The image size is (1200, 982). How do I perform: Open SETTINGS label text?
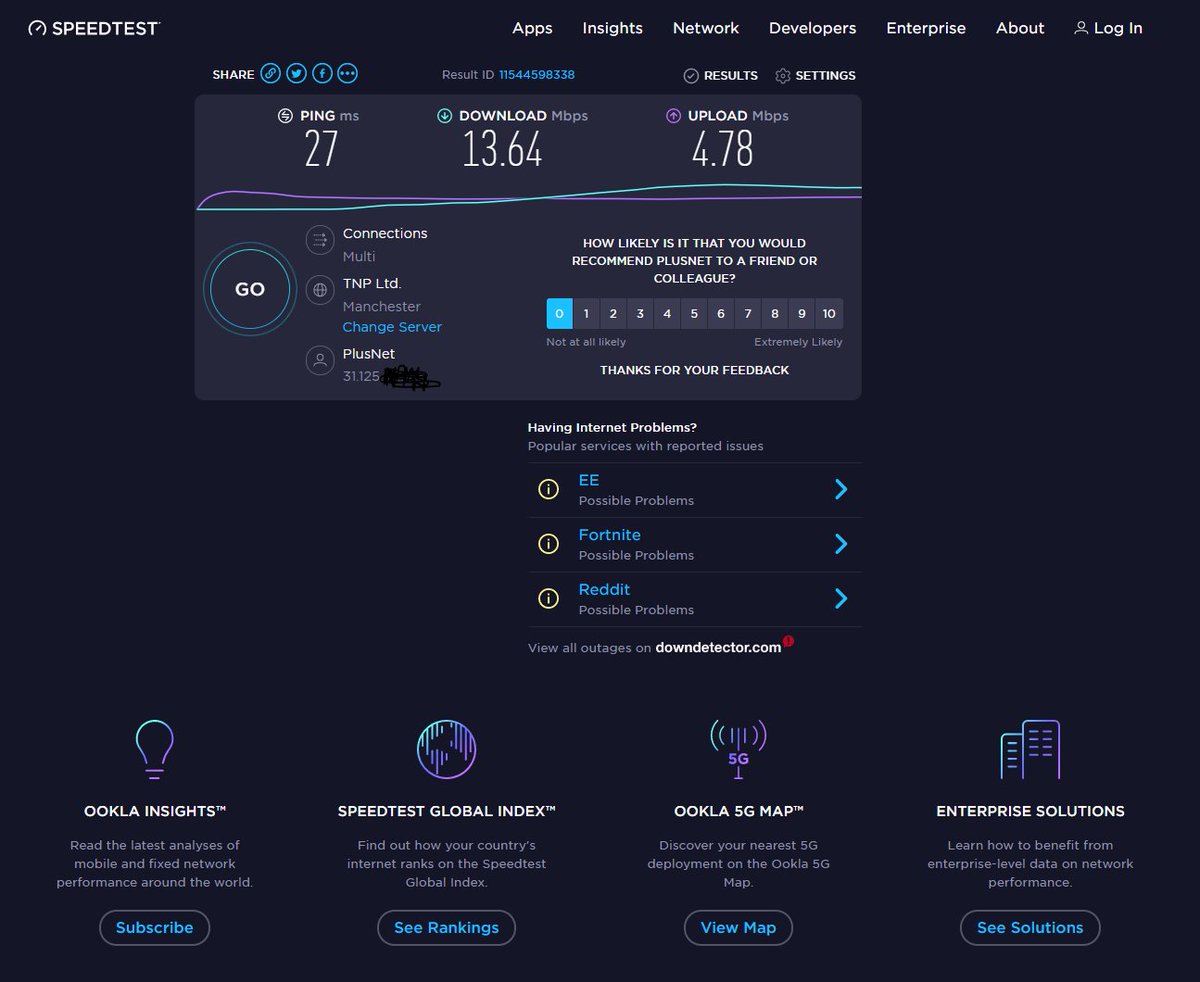click(826, 76)
